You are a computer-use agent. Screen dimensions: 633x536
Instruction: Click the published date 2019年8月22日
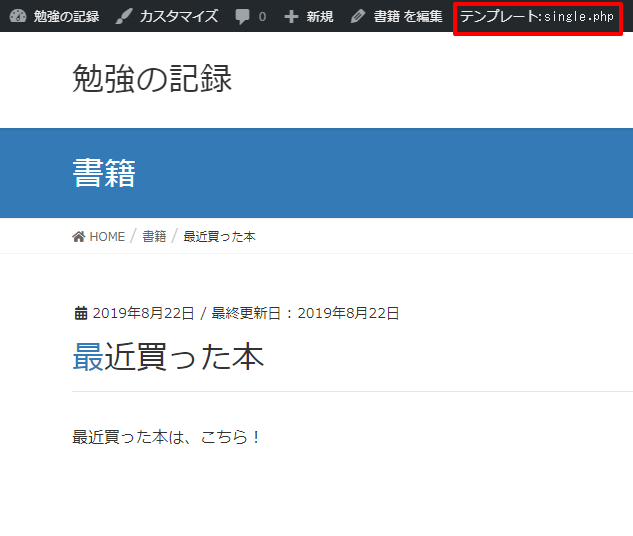143,314
